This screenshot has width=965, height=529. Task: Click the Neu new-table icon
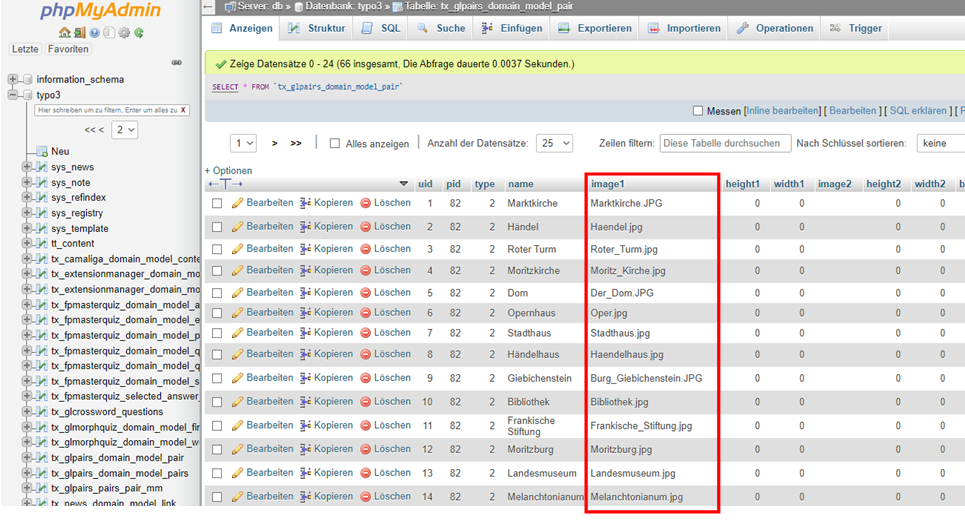coord(42,151)
